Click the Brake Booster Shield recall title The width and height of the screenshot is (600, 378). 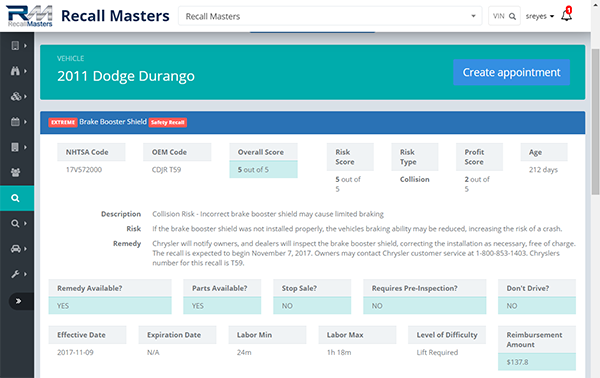click(x=112, y=122)
